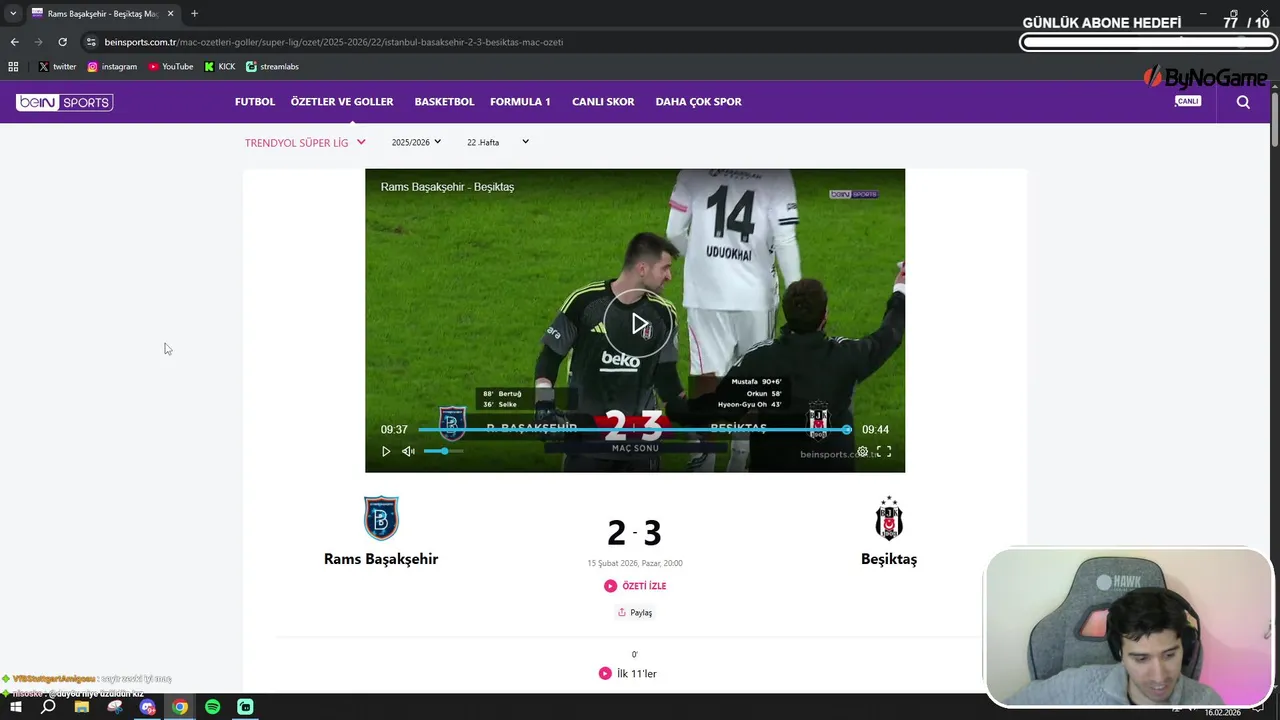Open File Explorer from taskbar
Image resolution: width=1280 pixels, height=720 pixels.
click(82, 707)
